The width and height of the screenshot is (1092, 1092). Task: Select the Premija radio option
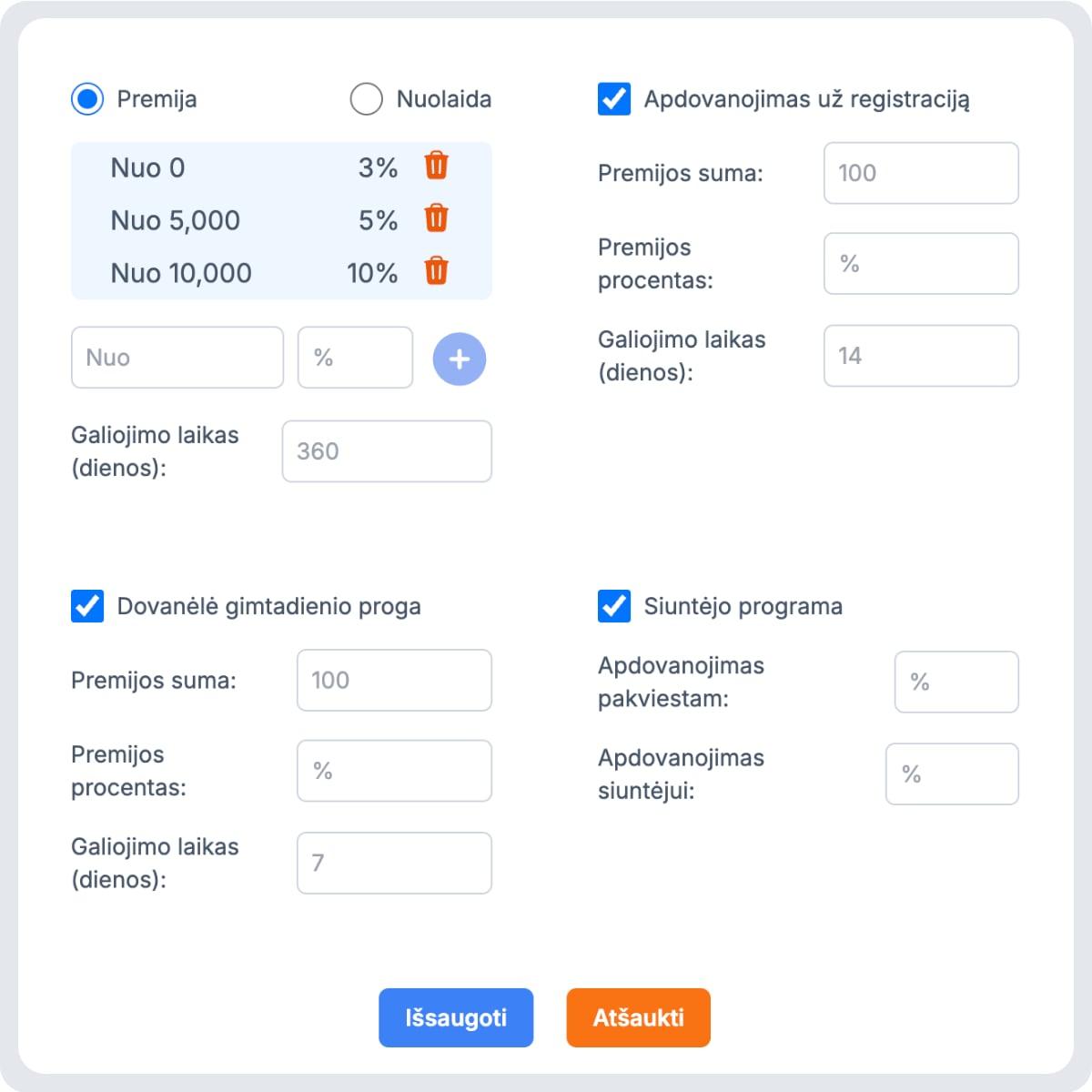[87, 99]
